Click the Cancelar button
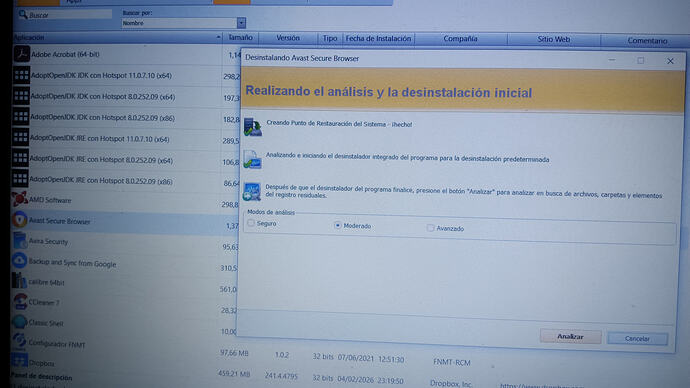 pyautogui.click(x=637, y=339)
